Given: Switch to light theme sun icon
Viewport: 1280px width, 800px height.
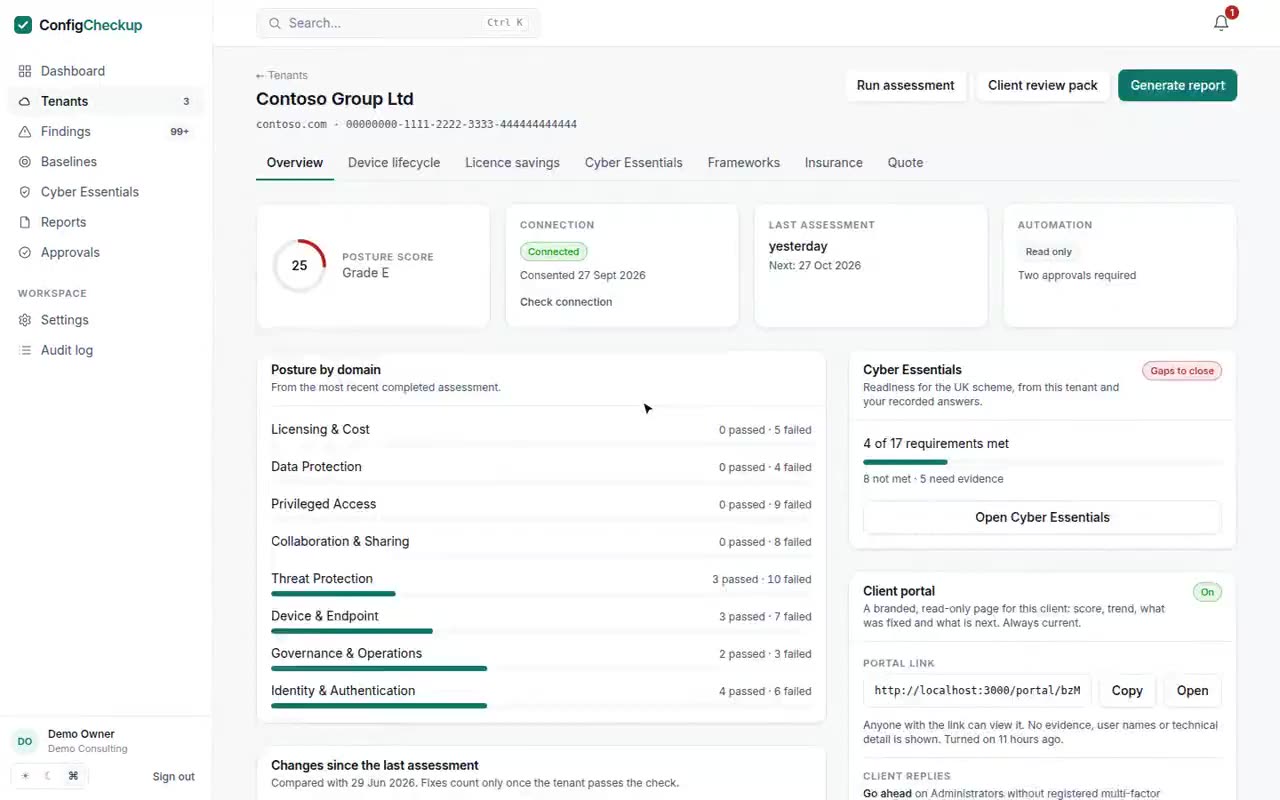Looking at the screenshot, I should point(25,776).
